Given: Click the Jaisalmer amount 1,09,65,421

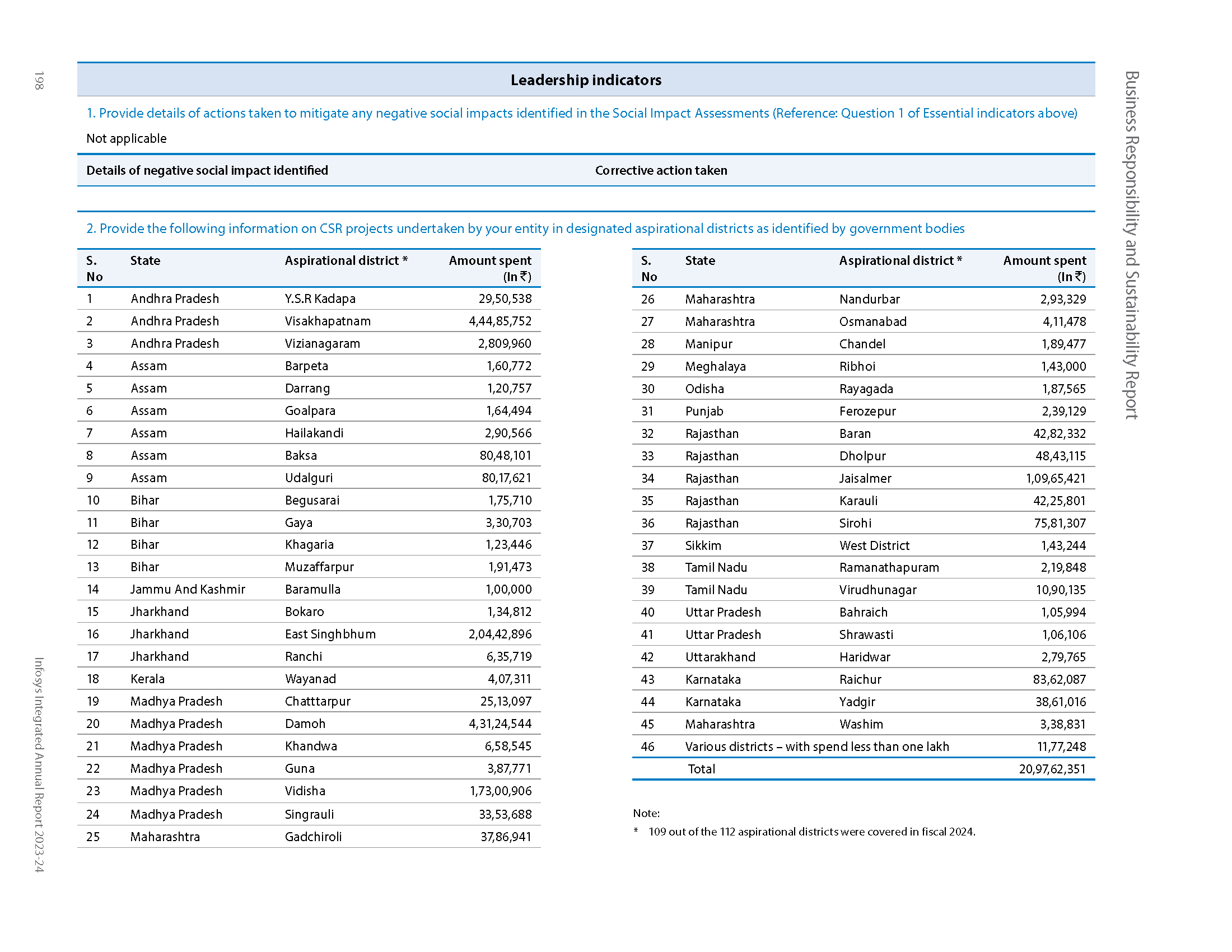Looking at the screenshot, I should tap(1056, 479).
